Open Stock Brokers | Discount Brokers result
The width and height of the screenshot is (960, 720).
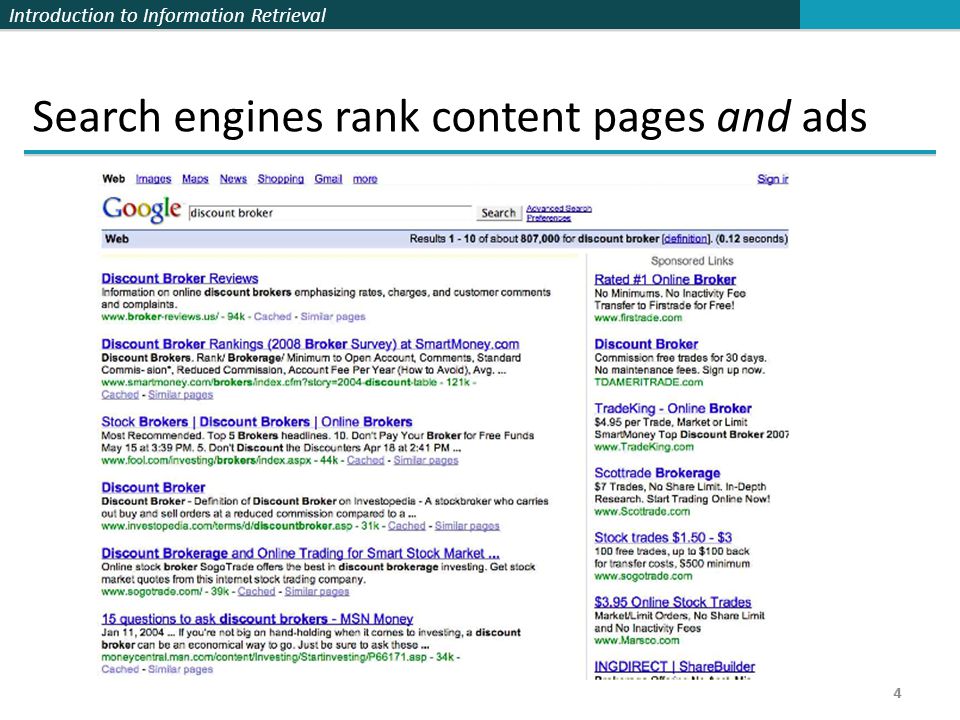click(x=257, y=422)
